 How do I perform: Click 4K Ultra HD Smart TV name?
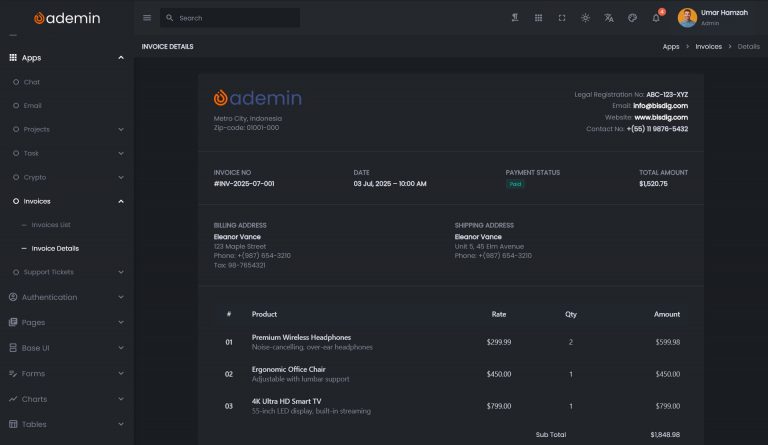(287, 401)
